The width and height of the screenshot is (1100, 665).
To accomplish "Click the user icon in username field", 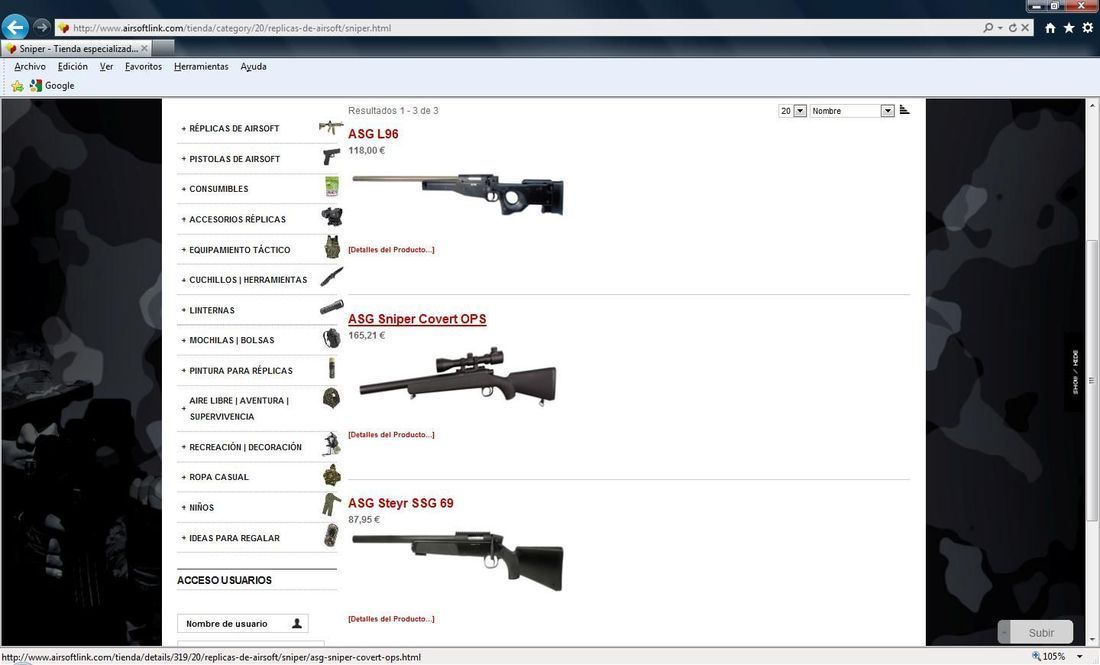I will point(297,623).
